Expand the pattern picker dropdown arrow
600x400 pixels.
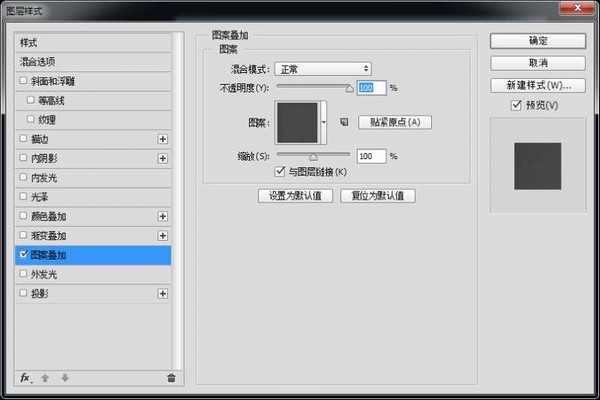(x=324, y=123)
